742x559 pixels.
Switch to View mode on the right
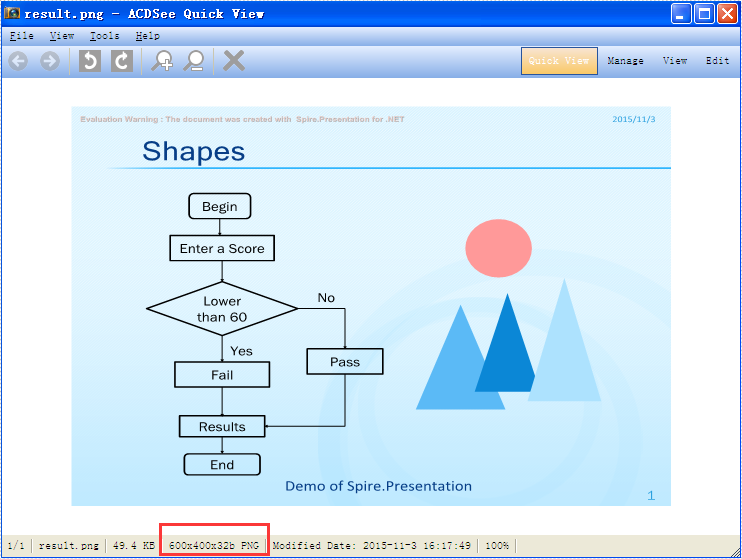pyautogui.click(x=675, y=61)
